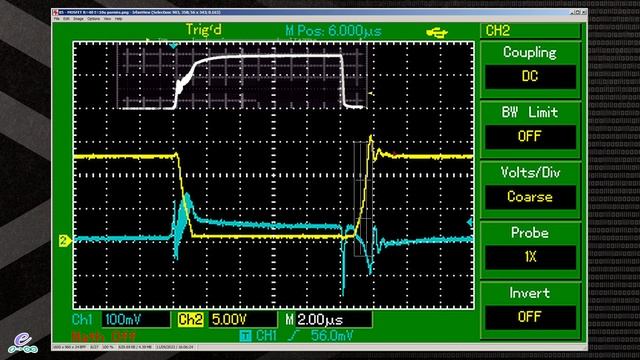Select the Coupling DC setting
Image resolution: width=640 pixels, height=360 pixels.
coord(530,76)
